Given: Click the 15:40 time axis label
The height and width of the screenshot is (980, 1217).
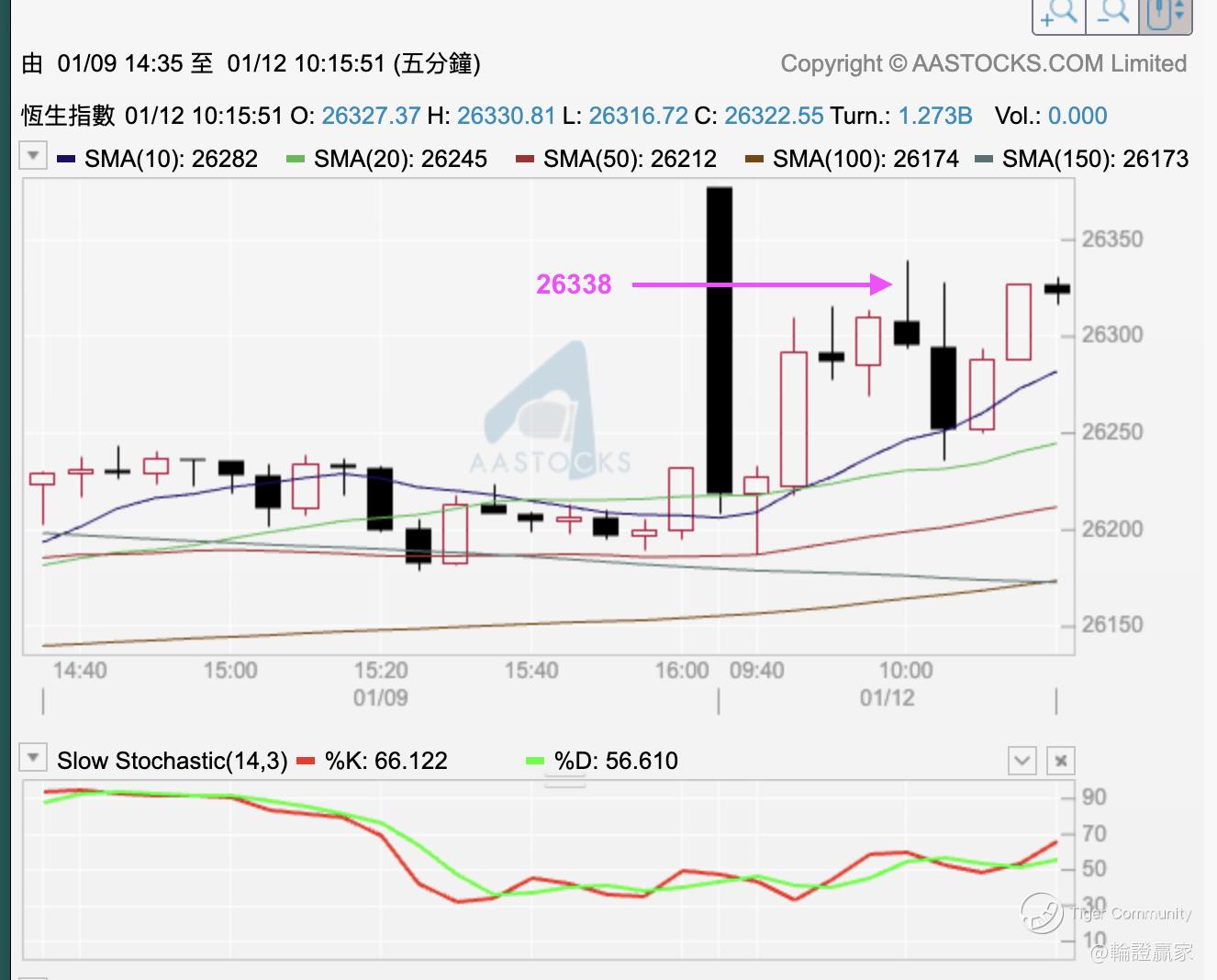Looking at the screenshot, I should 531,670.
